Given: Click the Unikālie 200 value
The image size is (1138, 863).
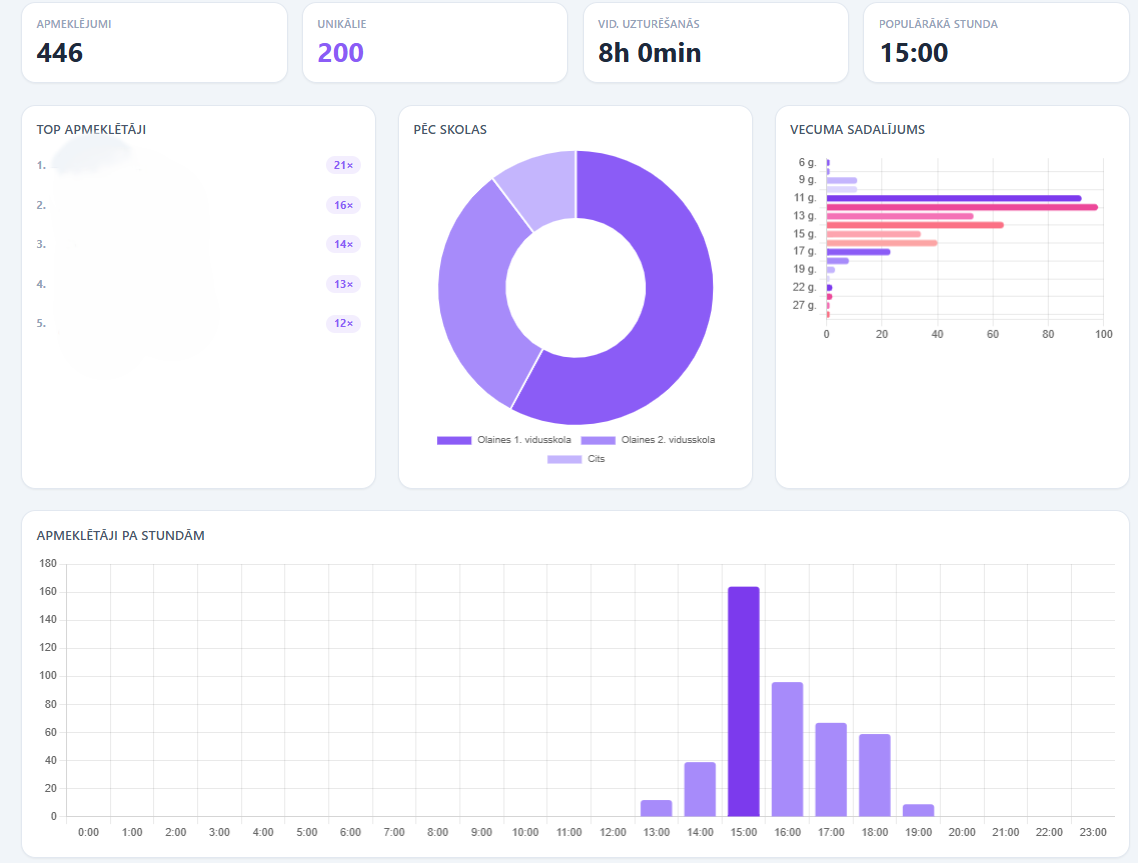Looking at the screenshot, I should [341, 53].
